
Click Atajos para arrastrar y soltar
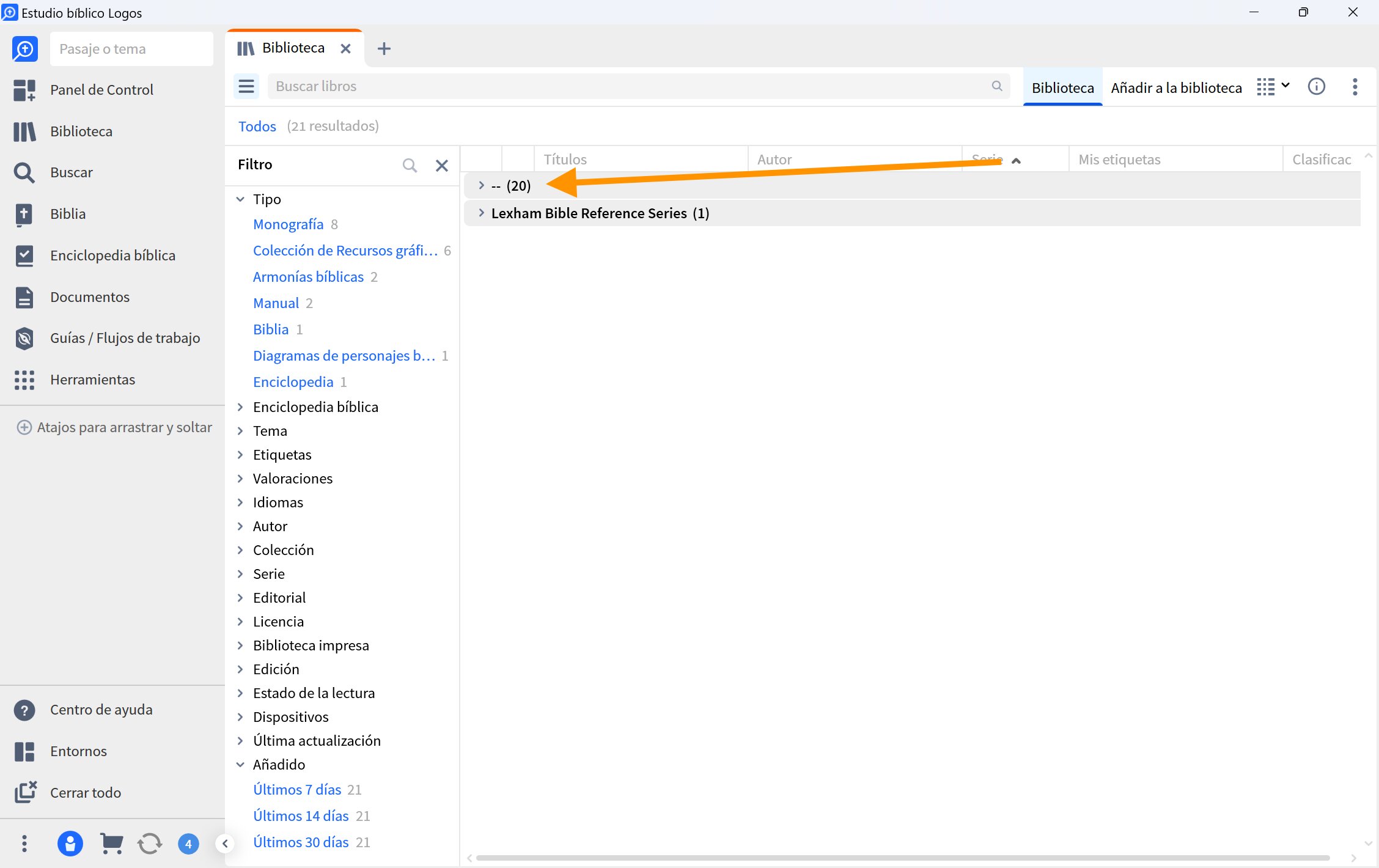tap(114, 427)
